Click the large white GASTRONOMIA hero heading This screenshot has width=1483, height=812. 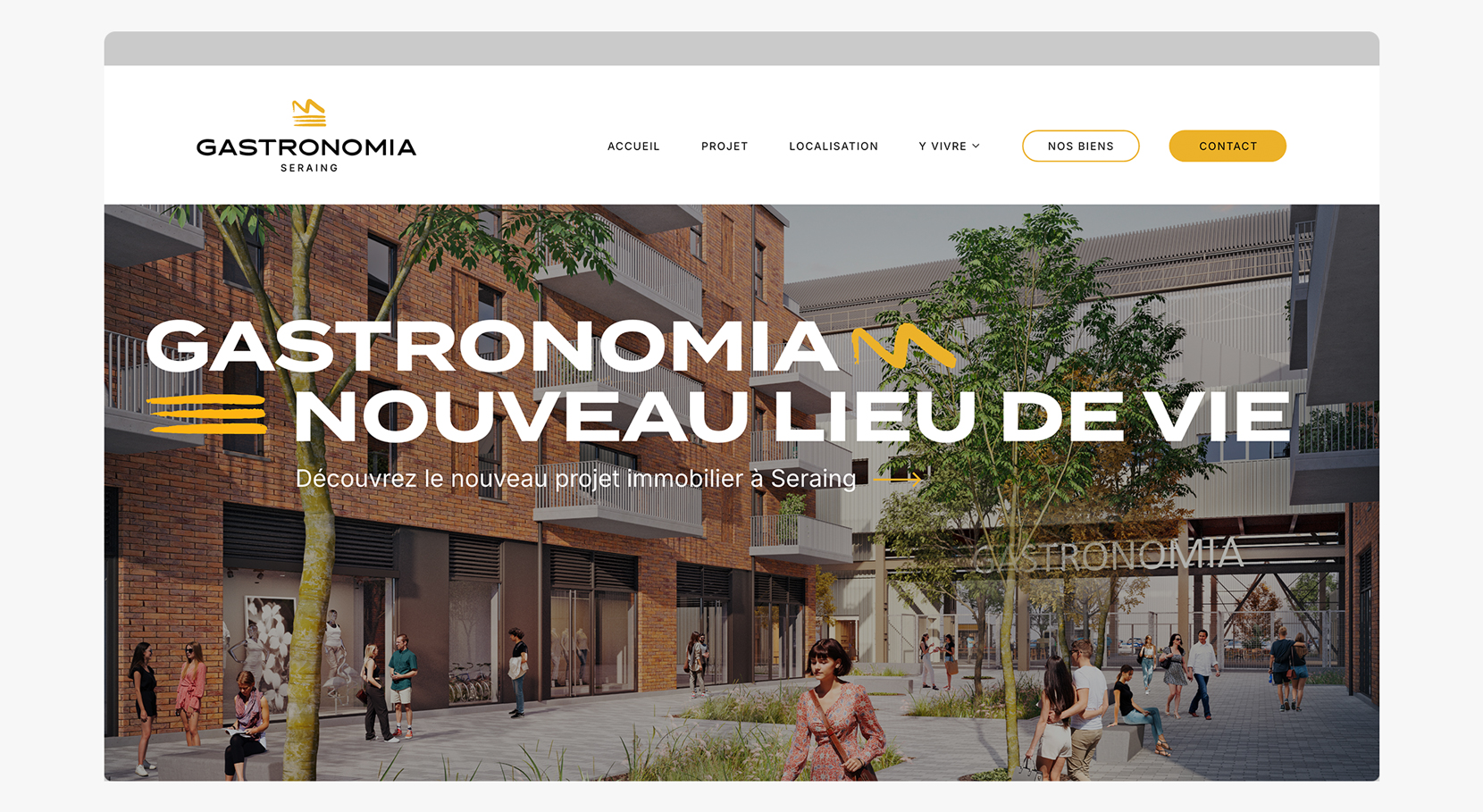[x=492, y=347]
